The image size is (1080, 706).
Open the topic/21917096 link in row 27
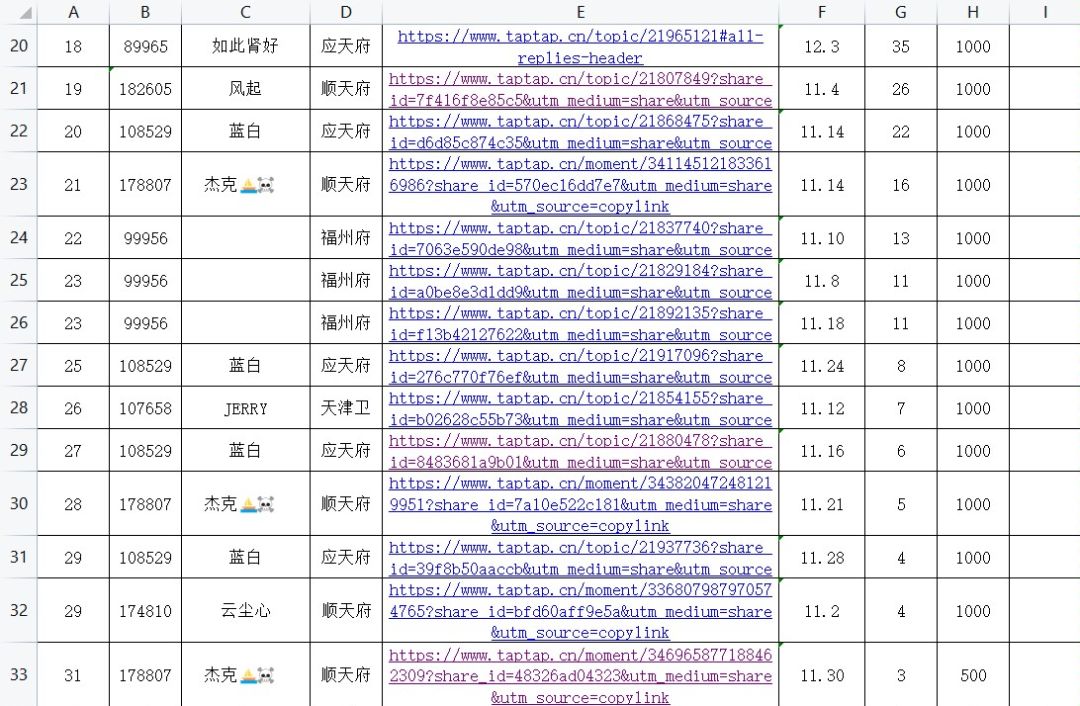(581, 366)
